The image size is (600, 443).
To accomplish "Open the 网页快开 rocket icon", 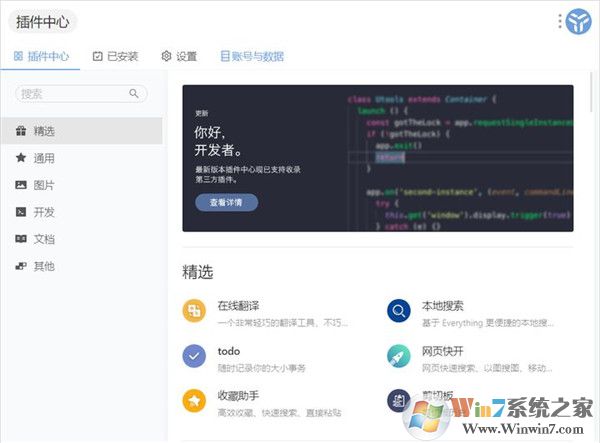I will [x=399, y=356].
